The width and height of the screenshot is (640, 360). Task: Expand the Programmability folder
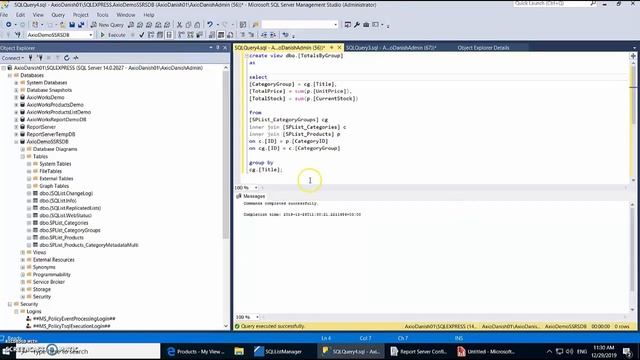23,275
